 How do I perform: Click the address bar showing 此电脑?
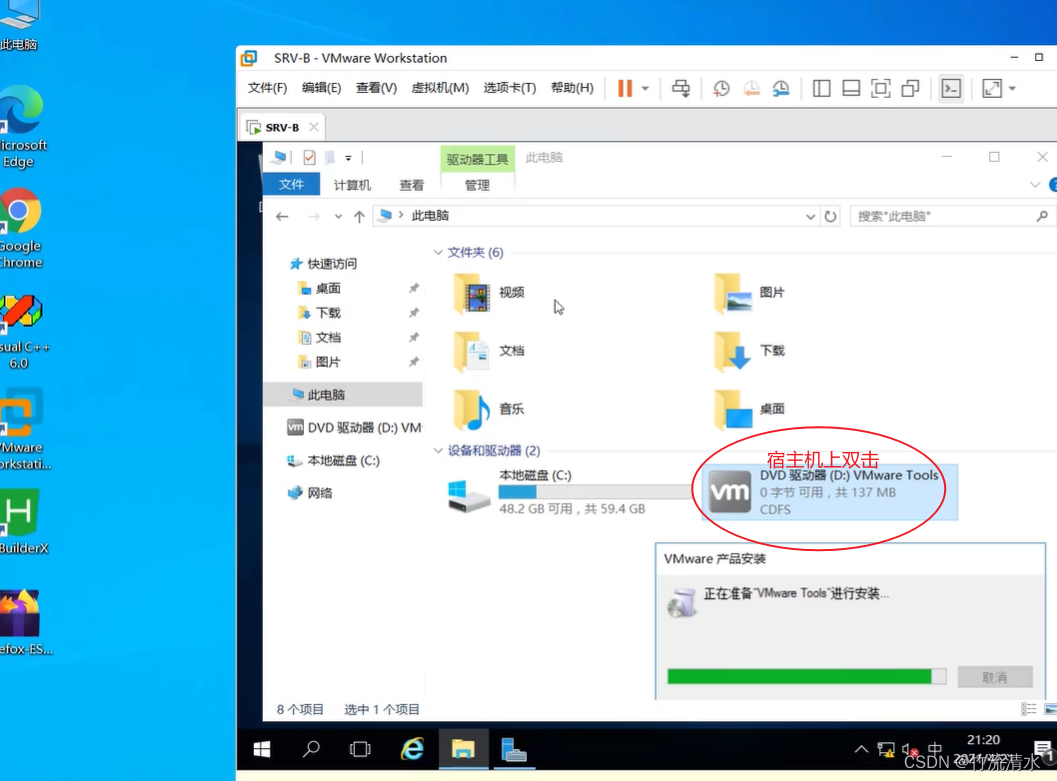tap(597, 216)
